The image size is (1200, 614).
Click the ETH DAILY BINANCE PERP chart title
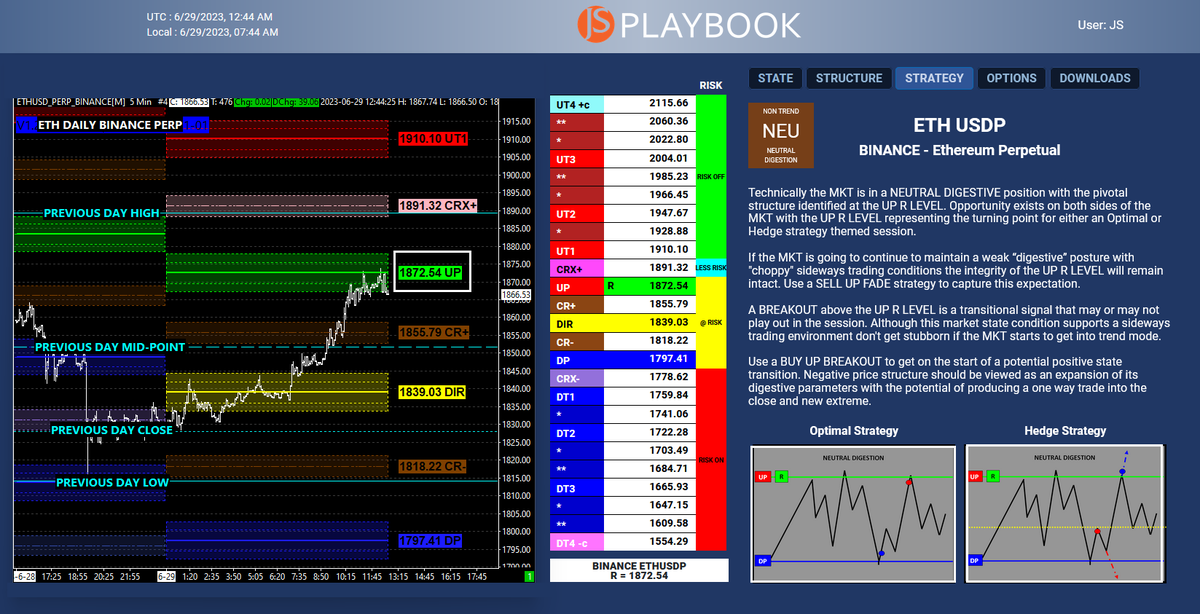[x=110, y=124]
